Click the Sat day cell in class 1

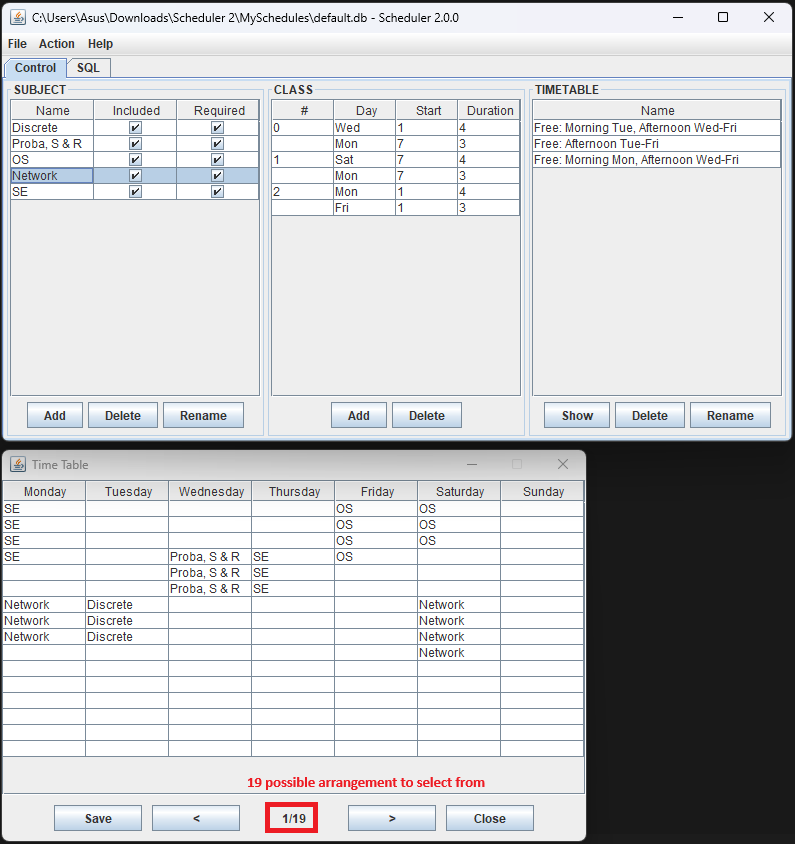coord(364,160)
